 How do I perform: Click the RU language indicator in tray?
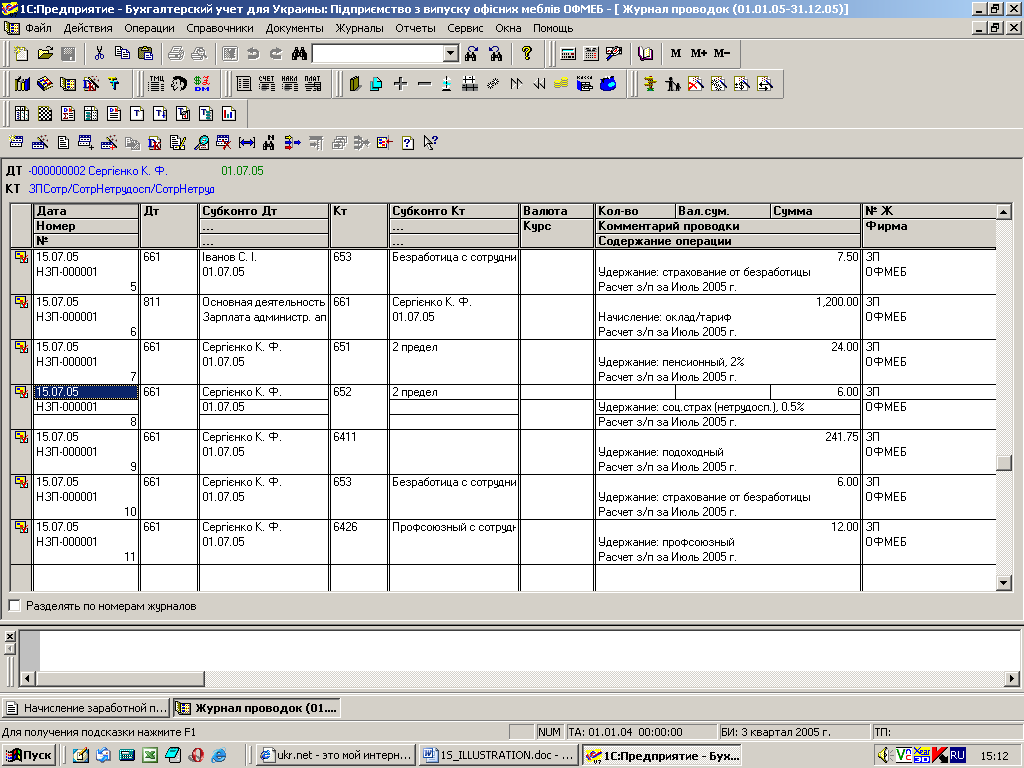(957, 755)
